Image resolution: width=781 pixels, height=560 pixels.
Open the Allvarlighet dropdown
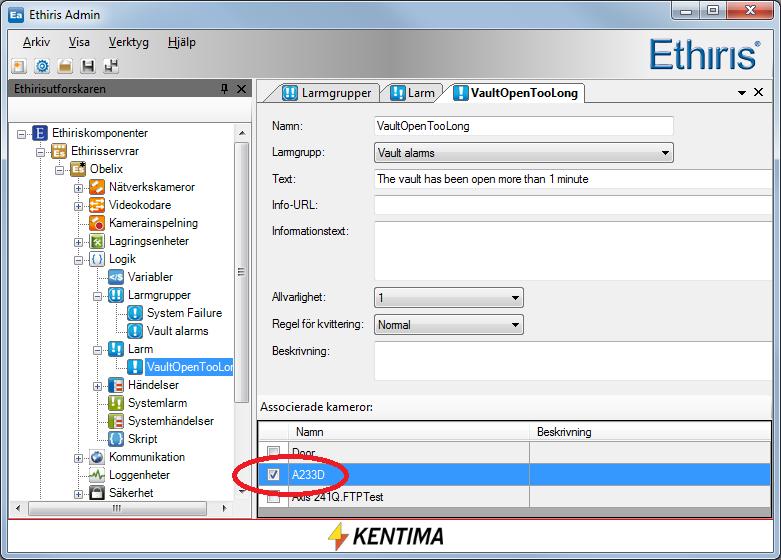coord(516,298)
